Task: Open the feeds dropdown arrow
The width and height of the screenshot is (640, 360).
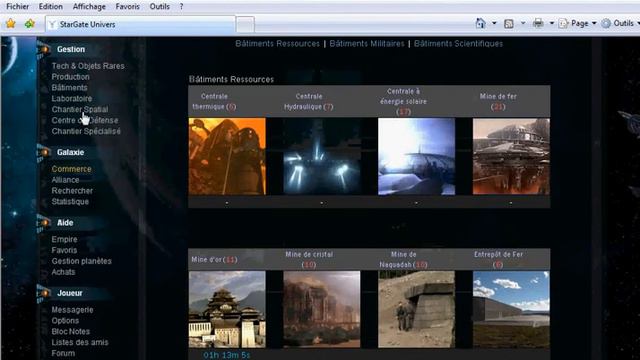Action: [523, 23]
